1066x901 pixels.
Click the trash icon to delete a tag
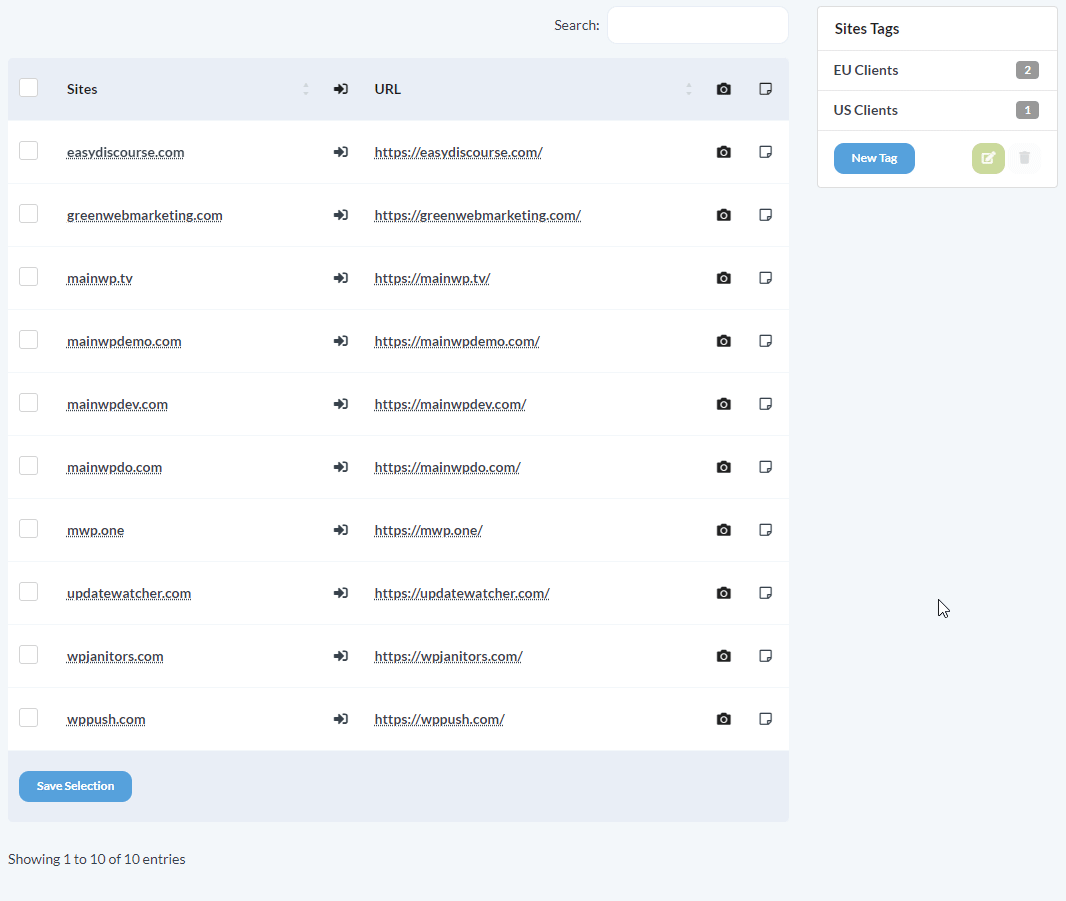[x=1025, y=158]
